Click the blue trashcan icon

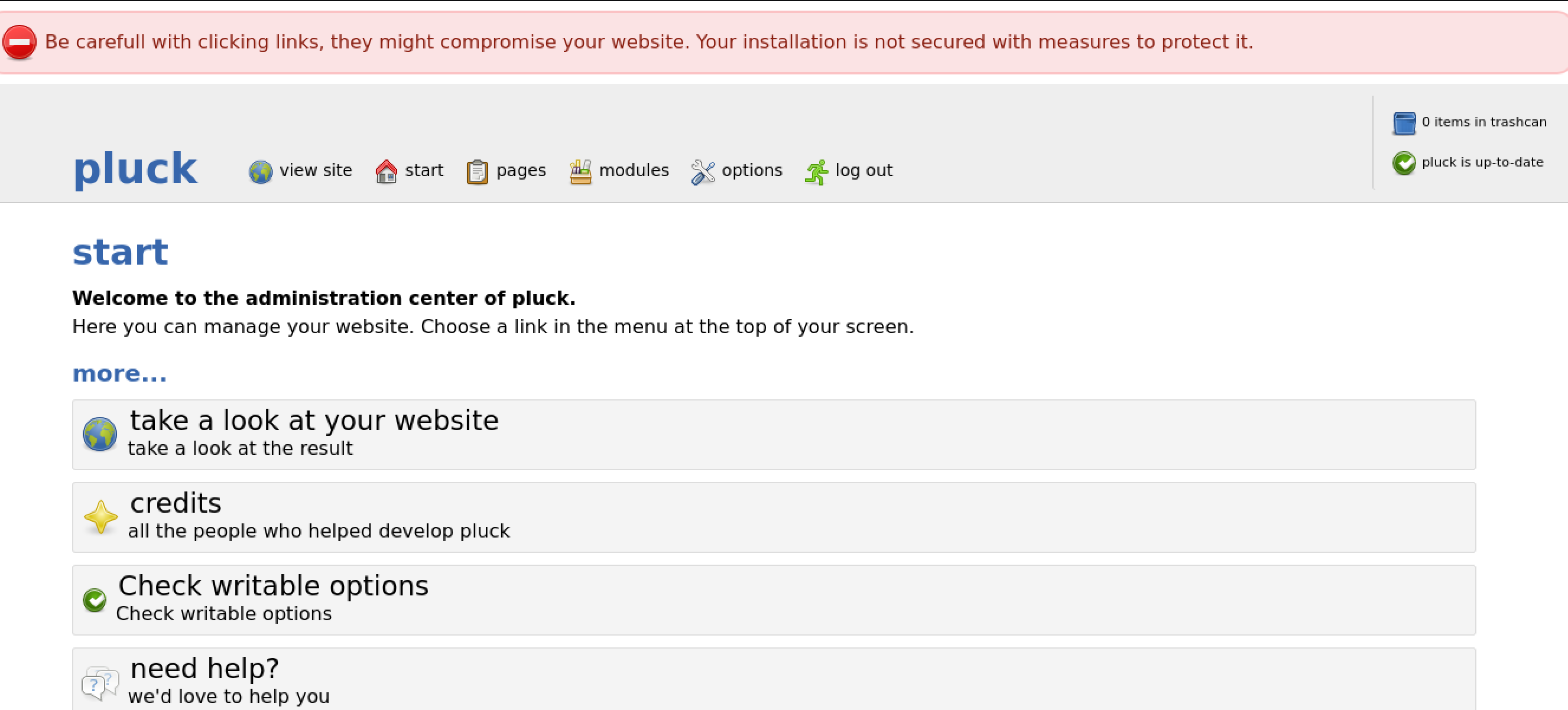(x=1404, y=123)
